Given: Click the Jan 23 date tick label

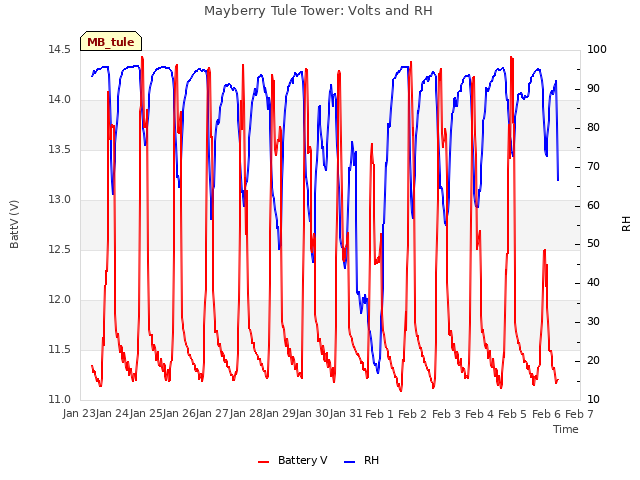Looking at the screenshot, I should point(78,414).
